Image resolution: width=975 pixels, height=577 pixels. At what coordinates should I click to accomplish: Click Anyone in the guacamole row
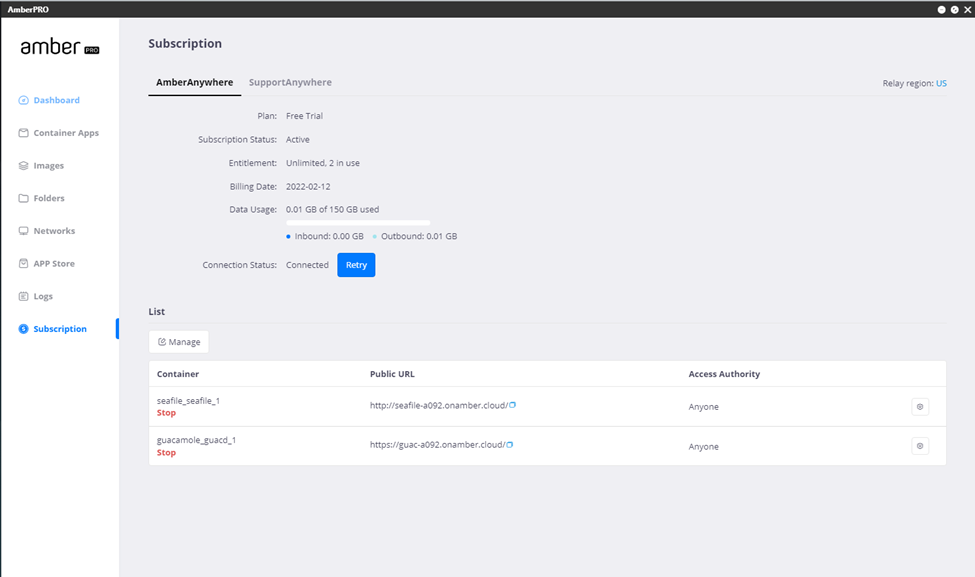tap(703, 446)
